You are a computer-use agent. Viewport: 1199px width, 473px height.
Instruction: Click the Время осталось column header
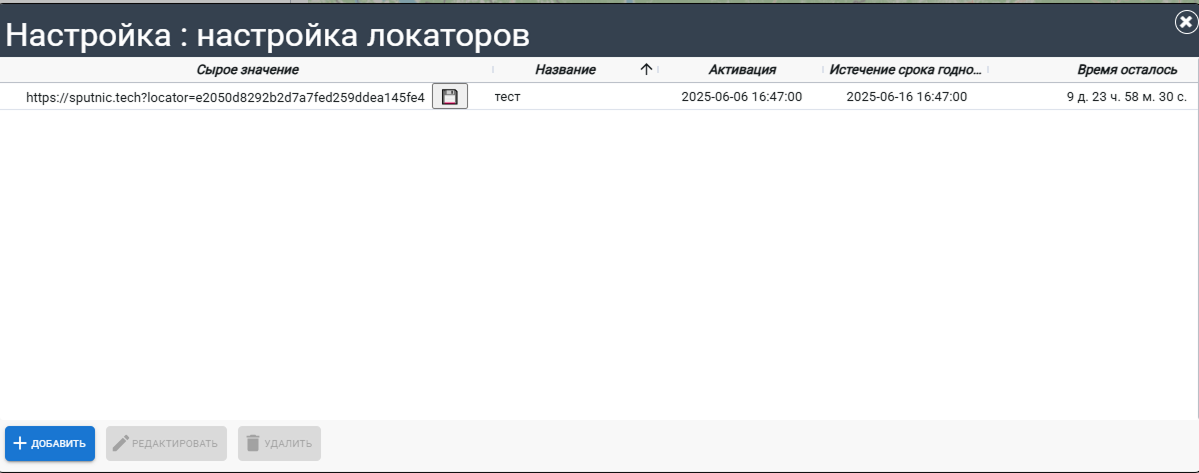click(x=1126, y=70)
